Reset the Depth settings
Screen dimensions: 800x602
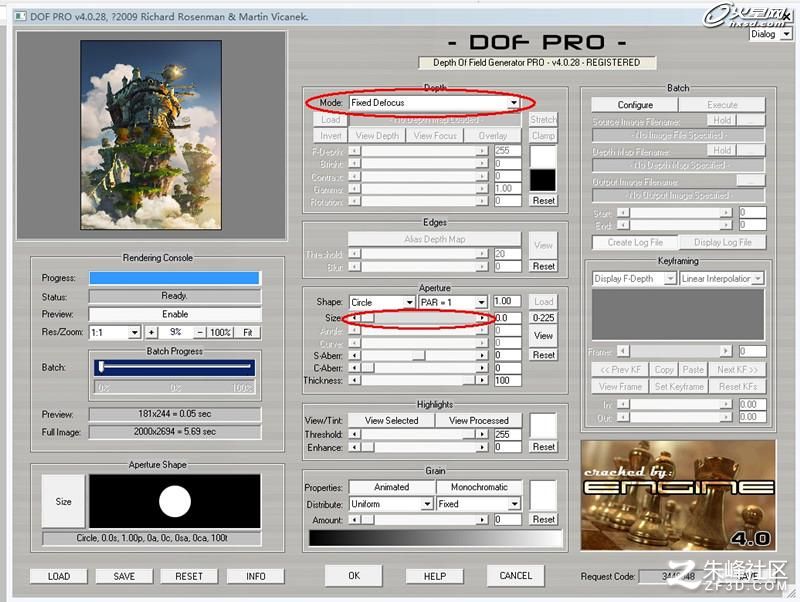[x=543, y=200]
